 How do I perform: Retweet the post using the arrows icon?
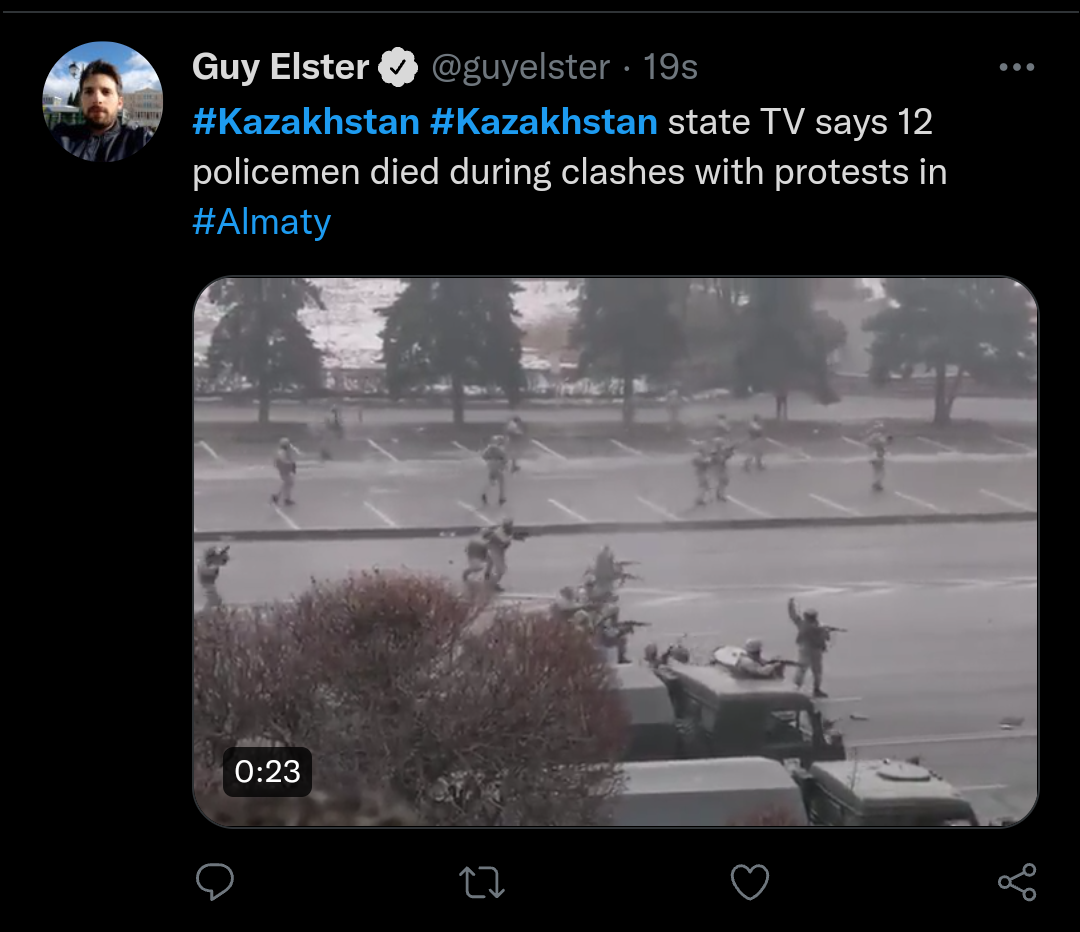pyautogui.click(x=481, y=882)
